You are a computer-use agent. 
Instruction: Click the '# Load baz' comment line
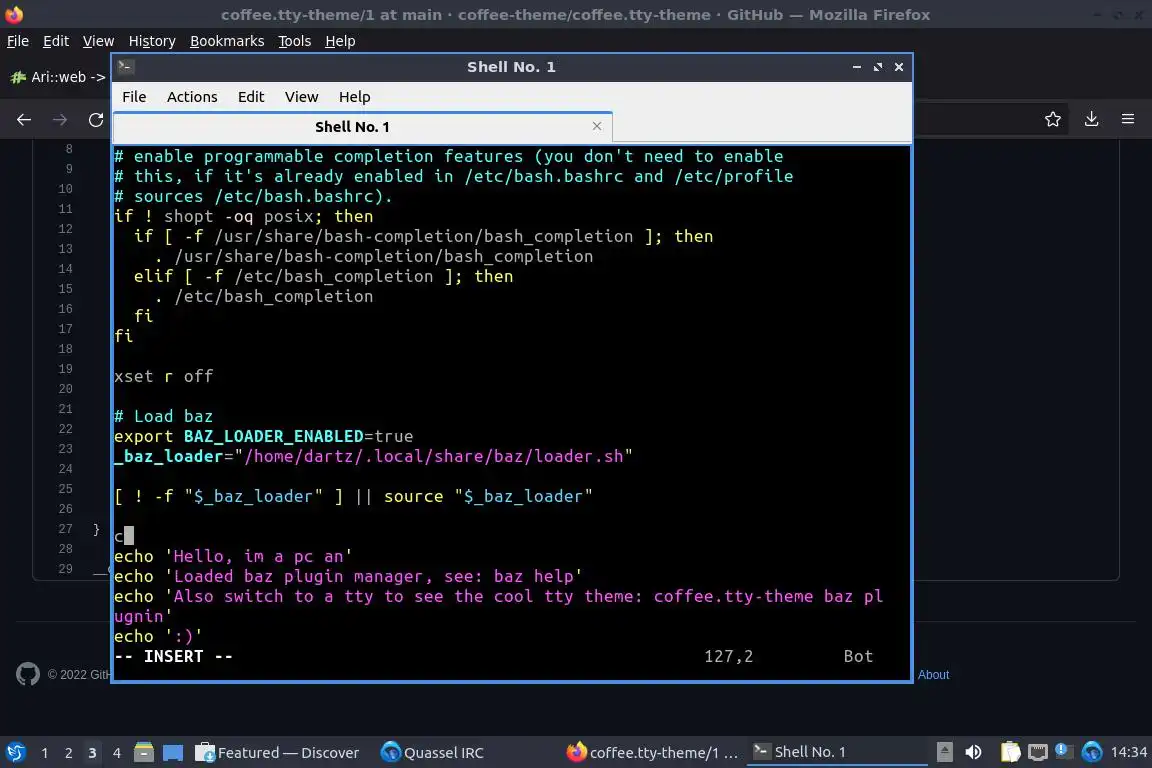(x=163, y=416)
